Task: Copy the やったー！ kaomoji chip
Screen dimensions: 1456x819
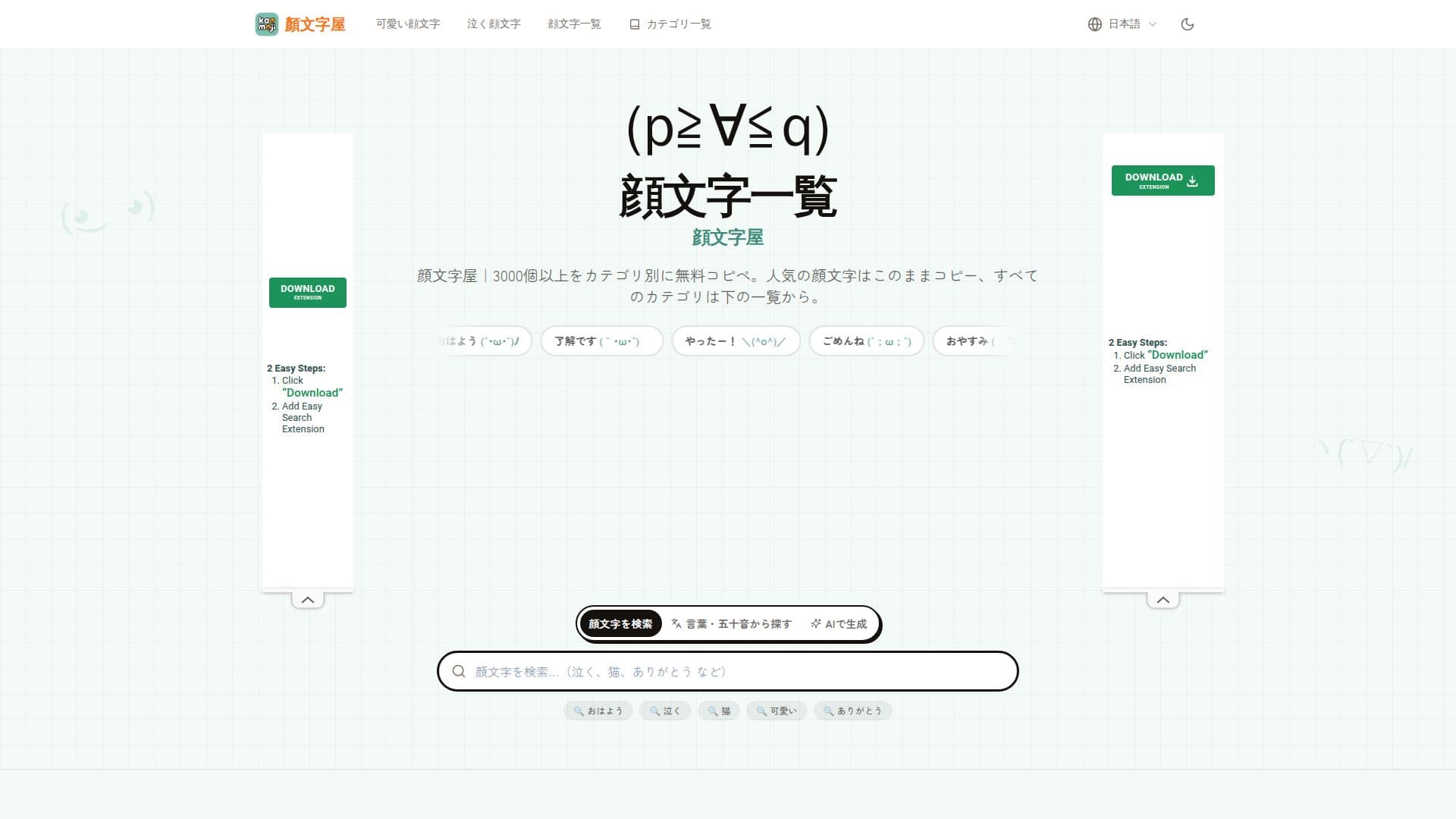Action: (x=736, y=341)
